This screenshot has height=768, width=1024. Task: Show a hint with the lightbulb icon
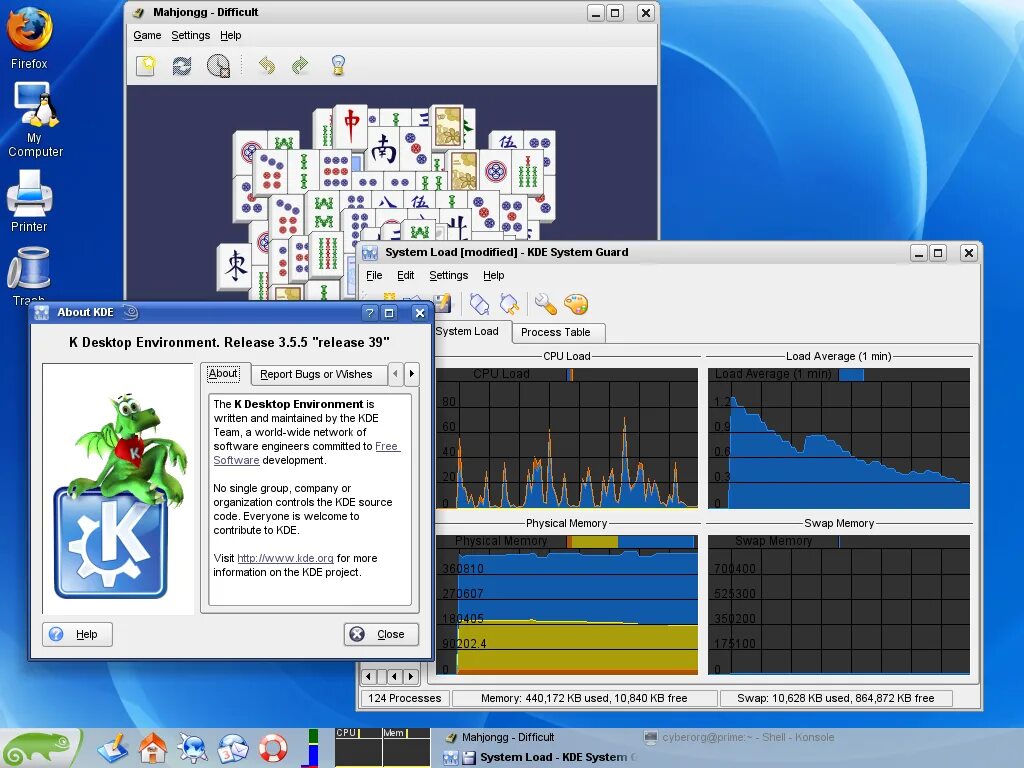[x=338, y=65]
